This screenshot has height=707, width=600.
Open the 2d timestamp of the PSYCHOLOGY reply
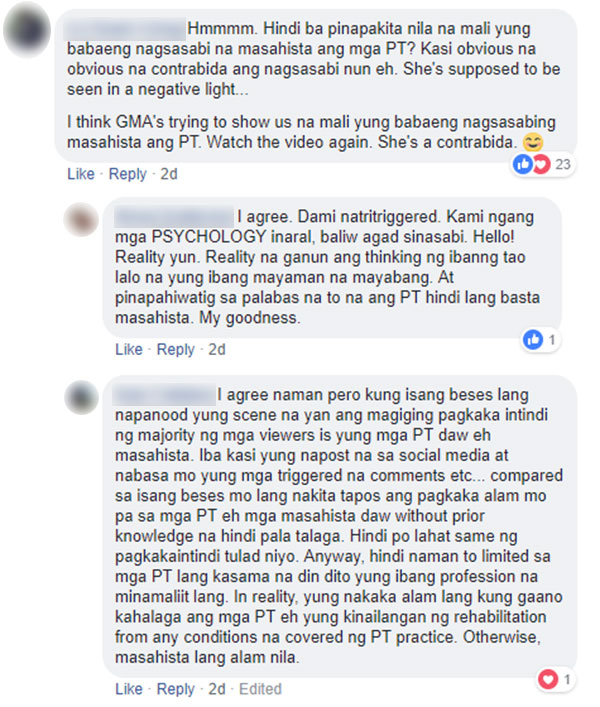pyautogui.click(x=217, y=349)
